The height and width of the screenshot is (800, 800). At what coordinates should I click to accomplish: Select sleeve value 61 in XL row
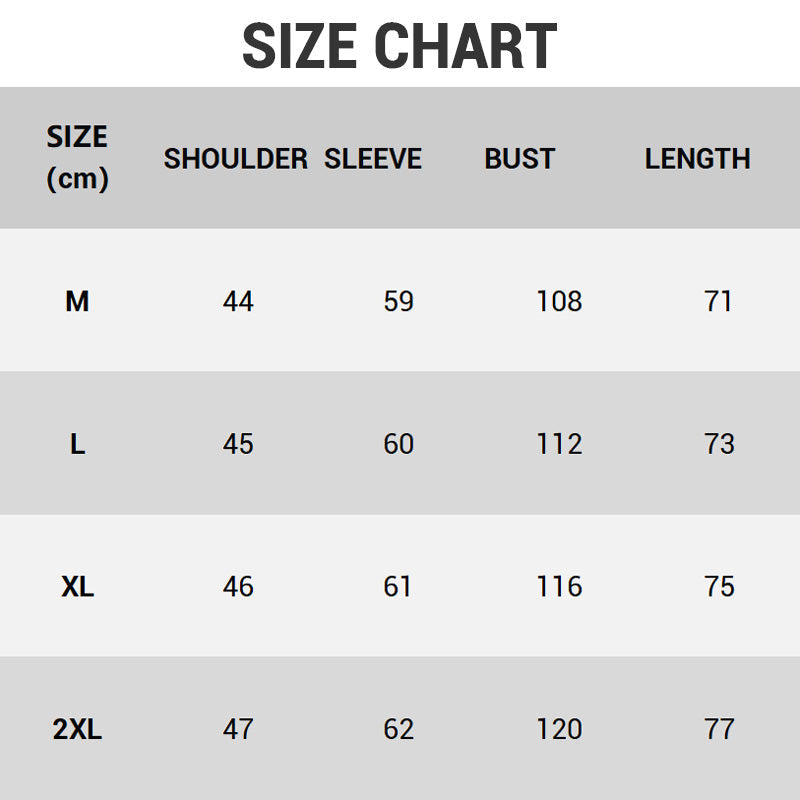point(398,587)
